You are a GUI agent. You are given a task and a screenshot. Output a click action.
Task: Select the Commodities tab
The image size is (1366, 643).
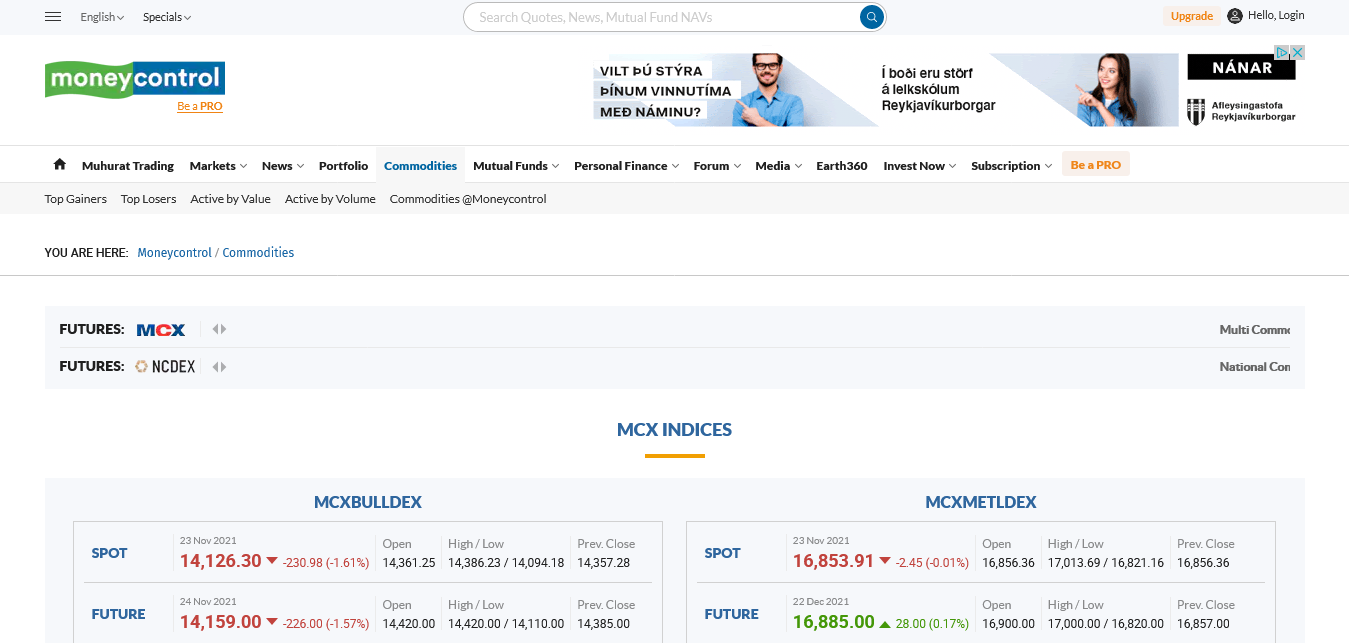[420, 166]
